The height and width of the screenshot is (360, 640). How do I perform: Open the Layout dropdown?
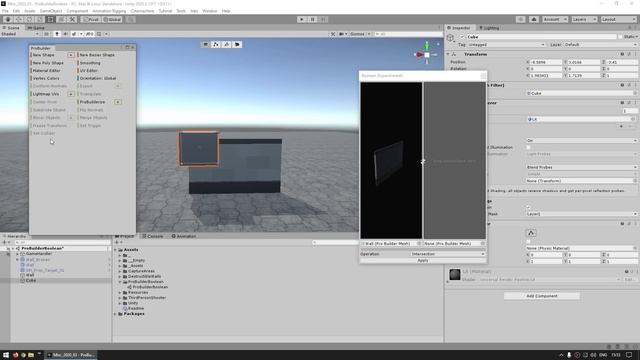[x=618, y=19]
